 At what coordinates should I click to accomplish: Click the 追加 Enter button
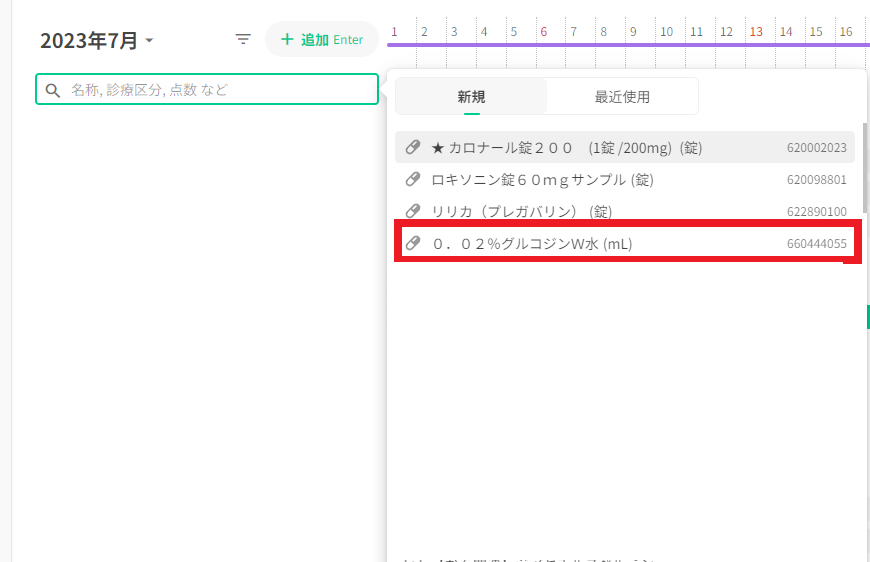pos(322,39)
